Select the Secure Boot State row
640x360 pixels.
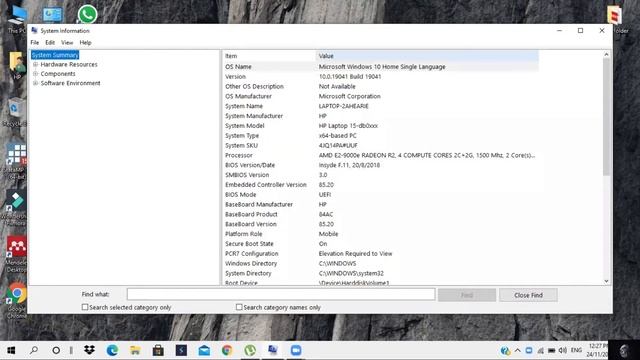[380, 244]
